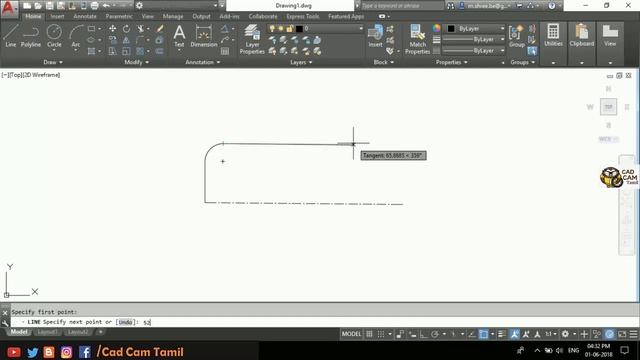Open the Manage ribbon tab

coord(173,16)
